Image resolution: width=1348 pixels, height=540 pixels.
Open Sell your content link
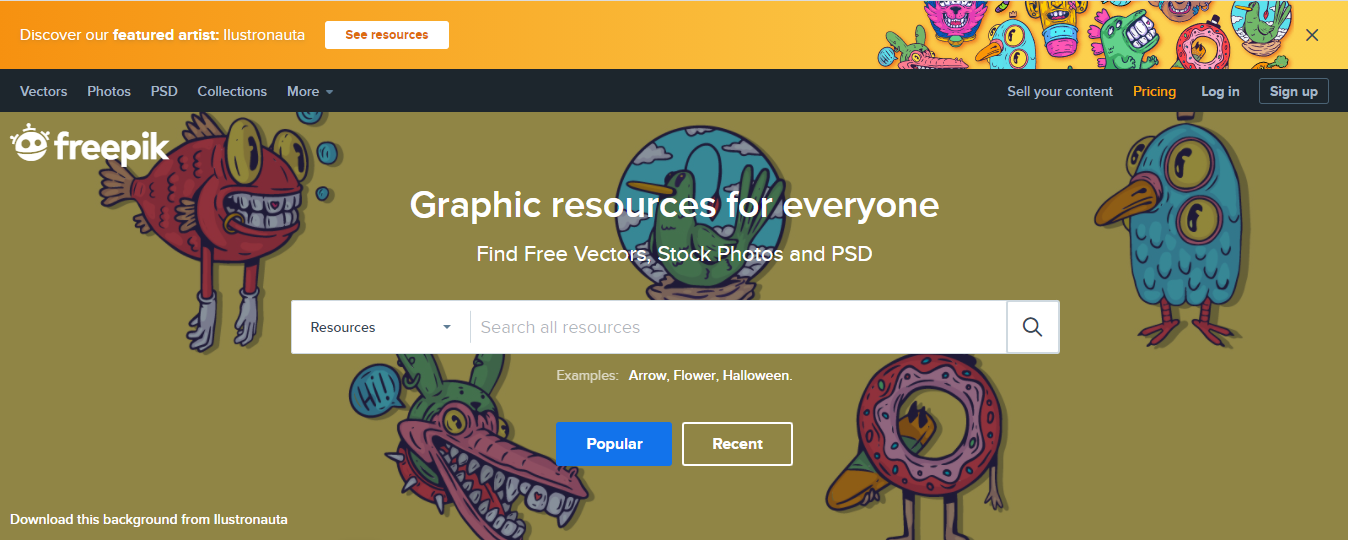click(1060, 91)
